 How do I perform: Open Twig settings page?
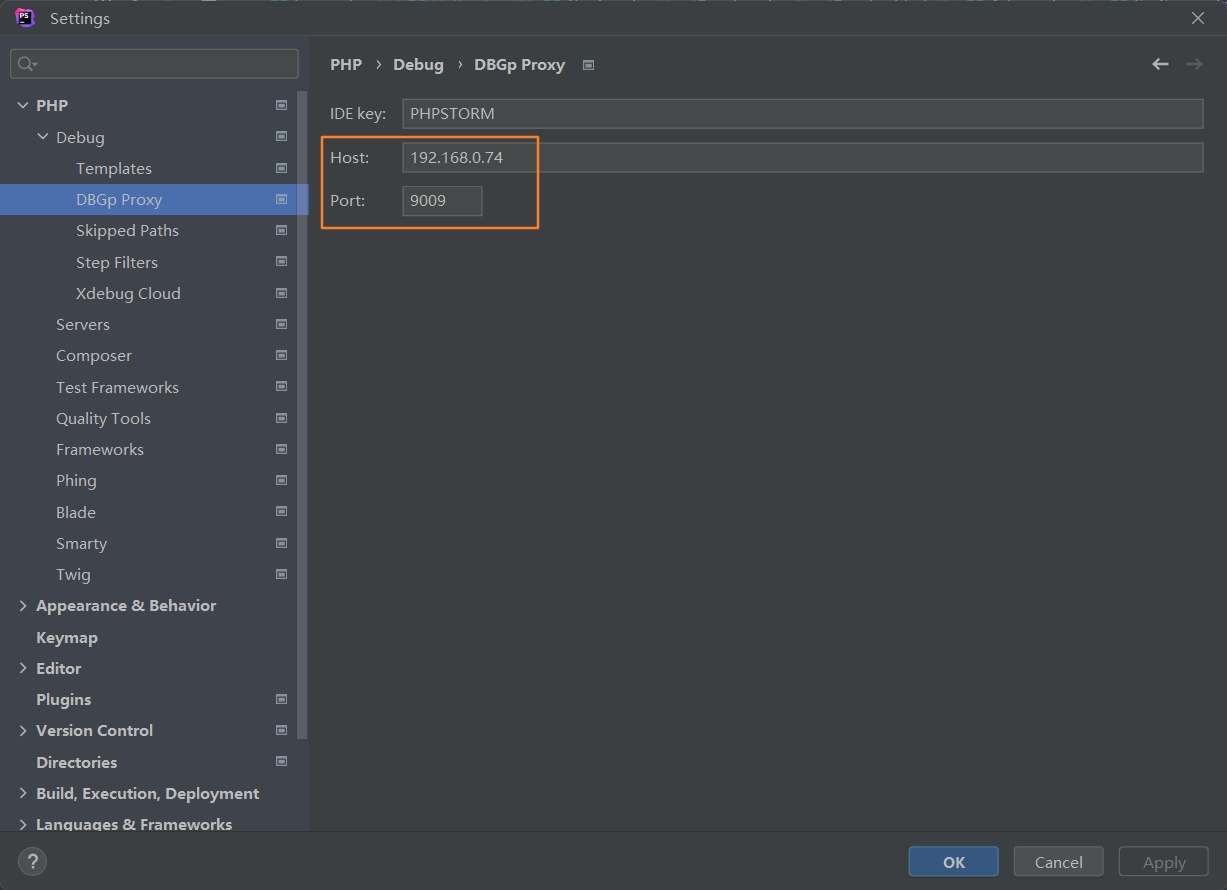point(73,574)
